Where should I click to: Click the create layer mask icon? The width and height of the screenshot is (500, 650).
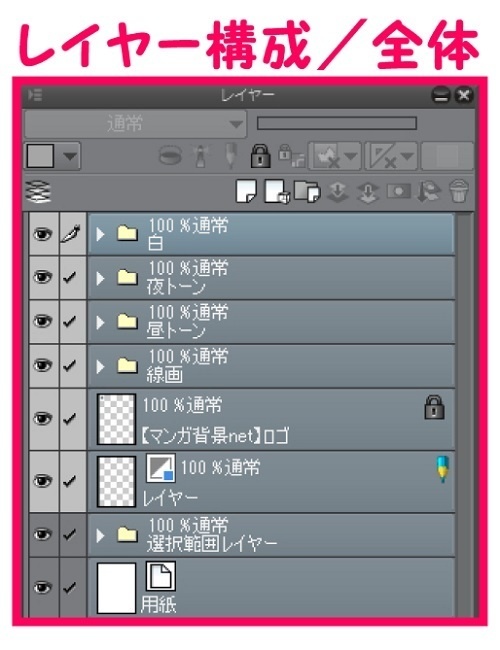(x=398, y=192)
